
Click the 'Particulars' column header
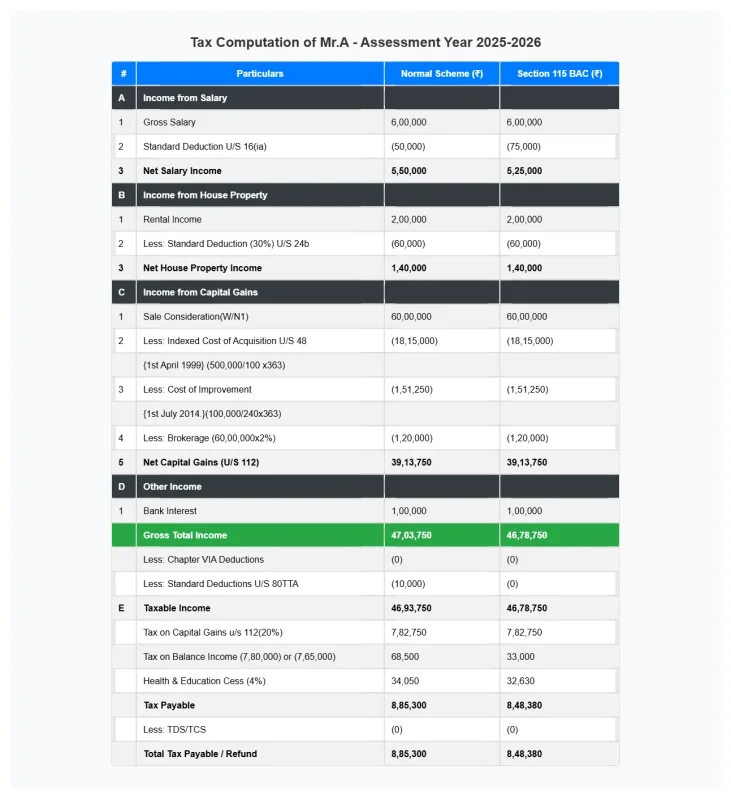pos(260,74)
